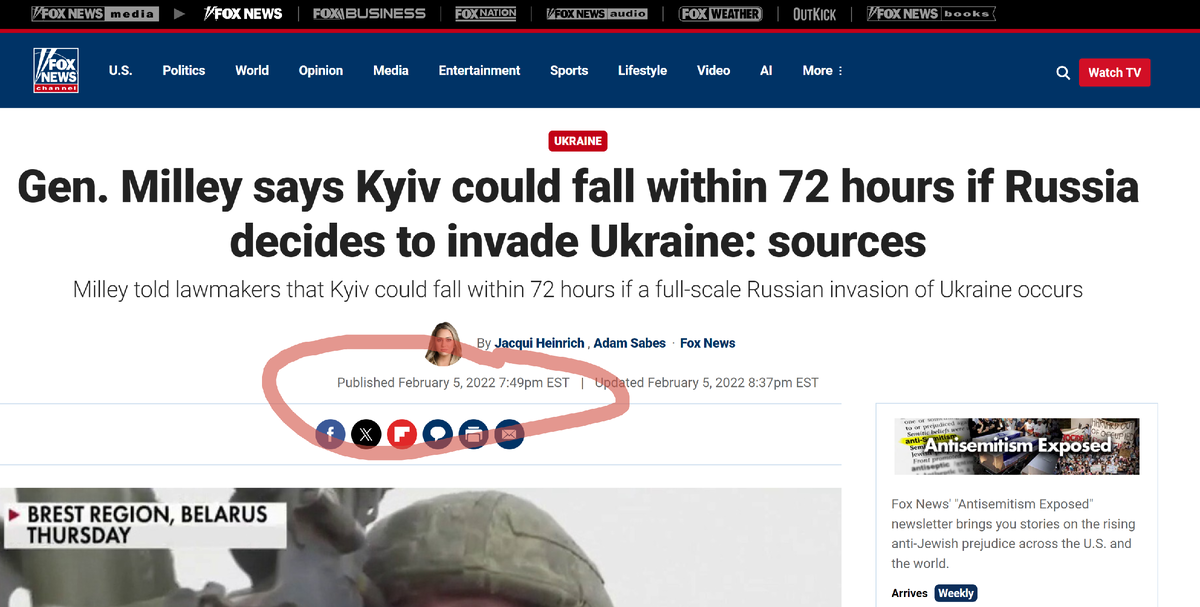Click the red UKRAINE category tag
This screenshot has width=1200, height=607.
(578, 141)
